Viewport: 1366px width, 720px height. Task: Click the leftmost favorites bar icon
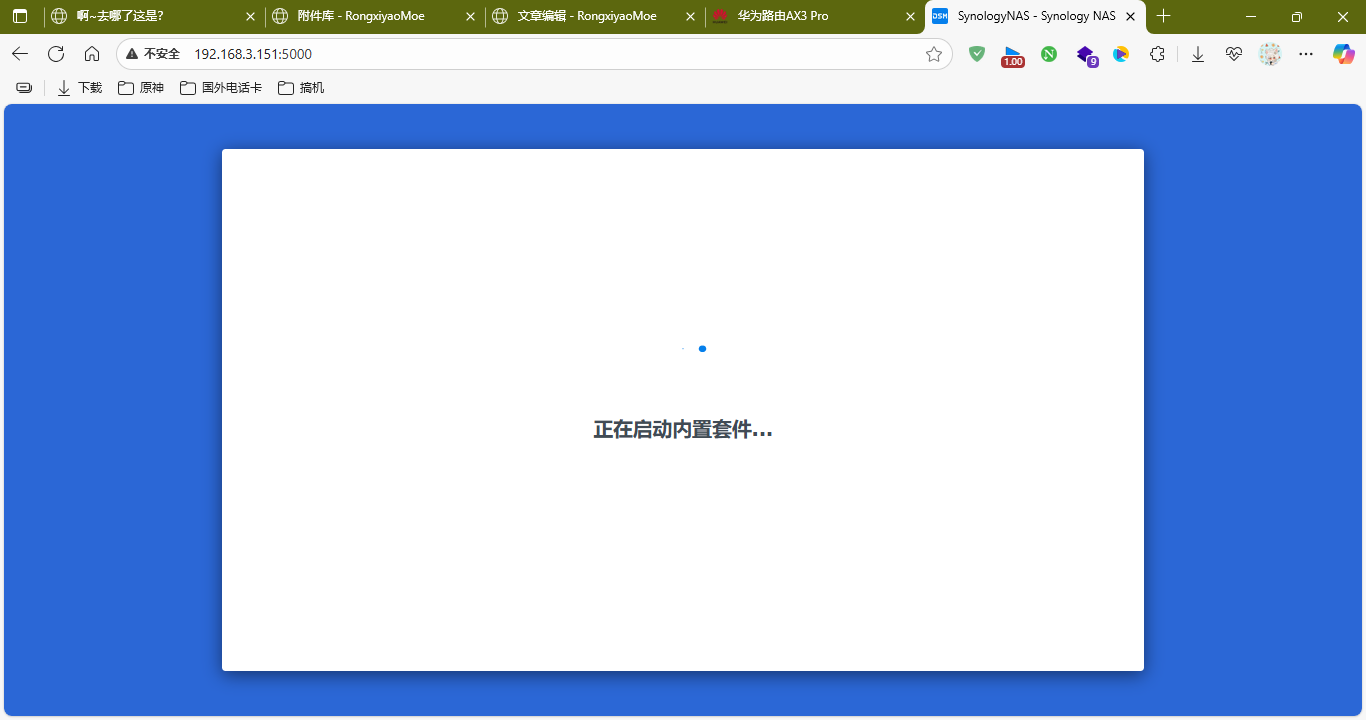click(24, 88)
